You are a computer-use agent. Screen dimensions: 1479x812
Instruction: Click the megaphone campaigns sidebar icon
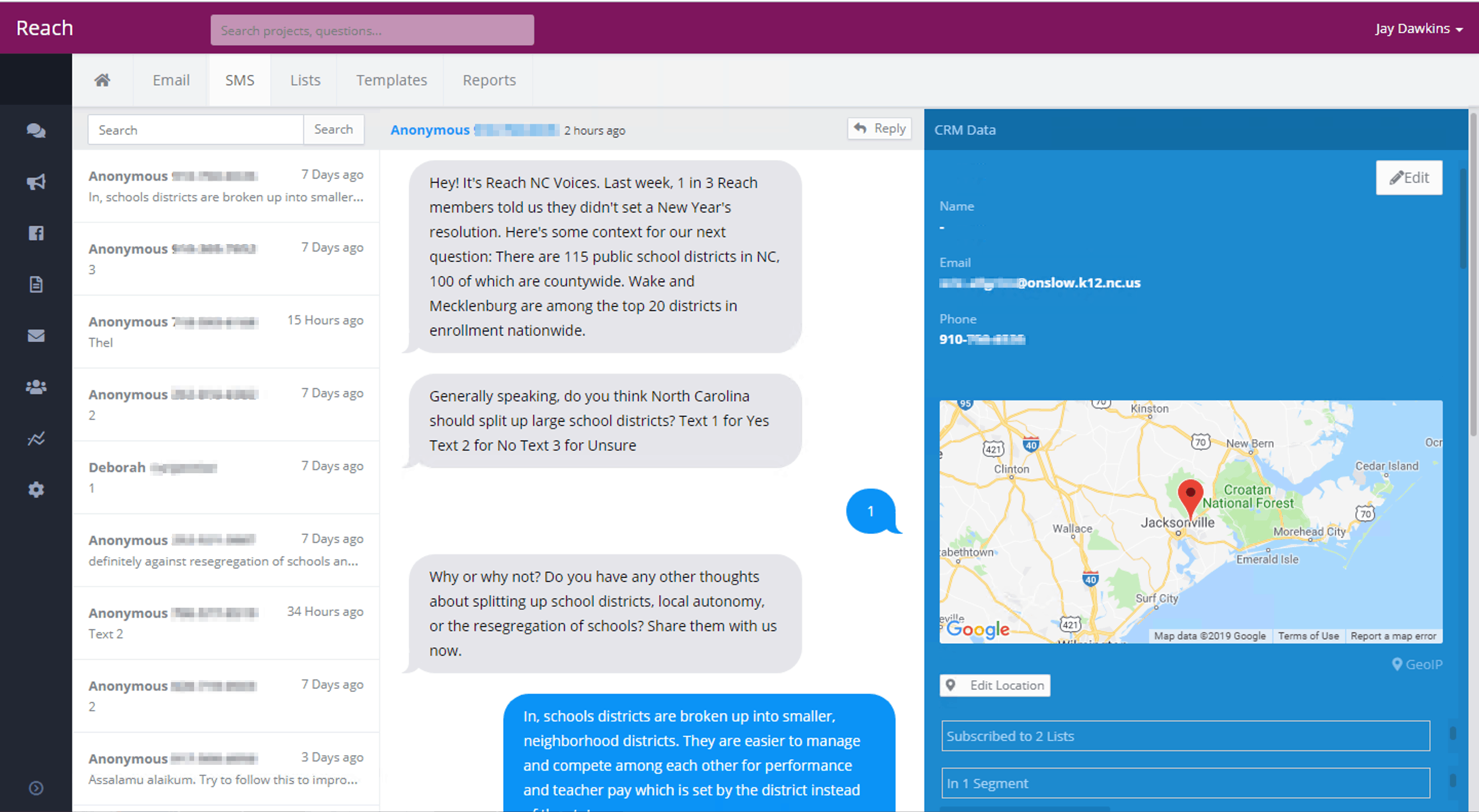point(35,182)
